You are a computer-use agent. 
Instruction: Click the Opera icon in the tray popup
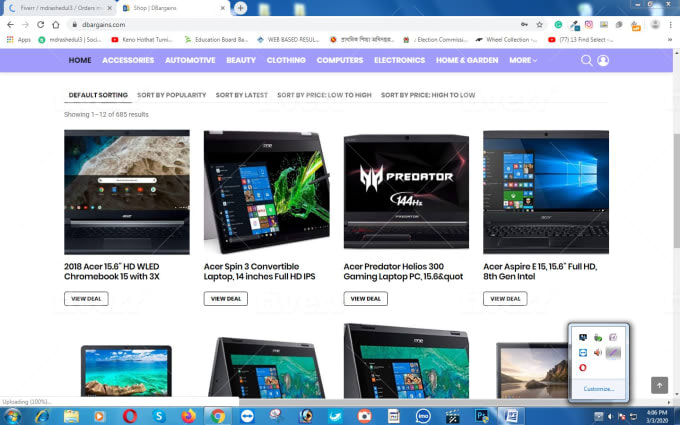(583, 368)
